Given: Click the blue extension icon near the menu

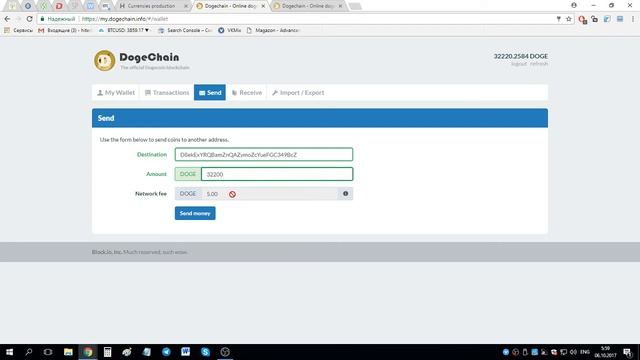Looking at the screenshot, I should tap(620, 19).
